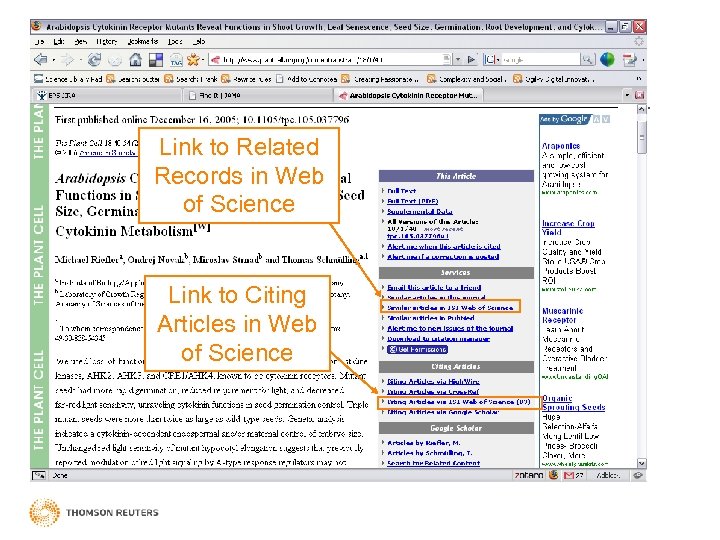Open the Supplemental Data link

tap(420, 211)
